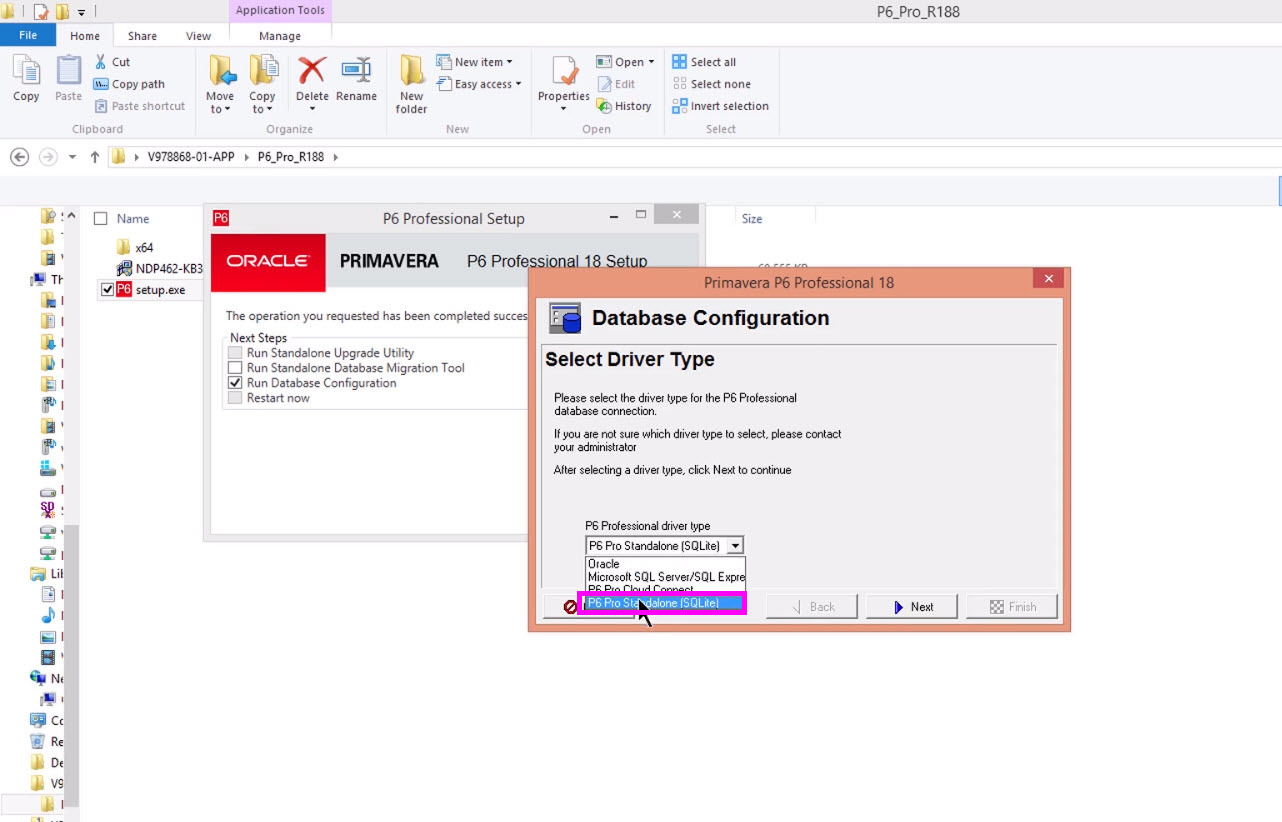
Task: Choose Microsoft SQL Server/SQL Express option
Action: [x=665, y=577]
